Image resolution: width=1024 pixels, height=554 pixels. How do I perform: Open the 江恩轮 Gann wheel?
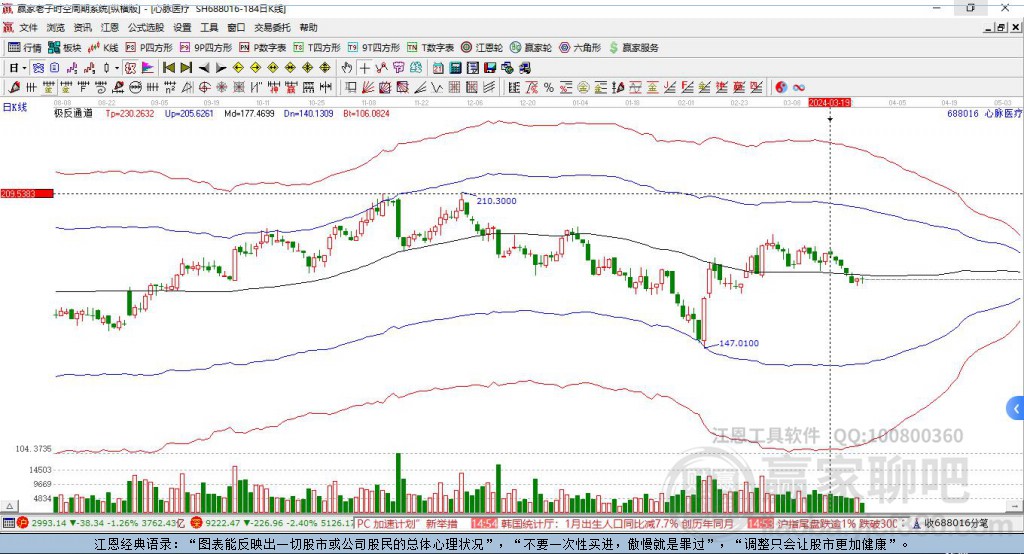point(482,48)
